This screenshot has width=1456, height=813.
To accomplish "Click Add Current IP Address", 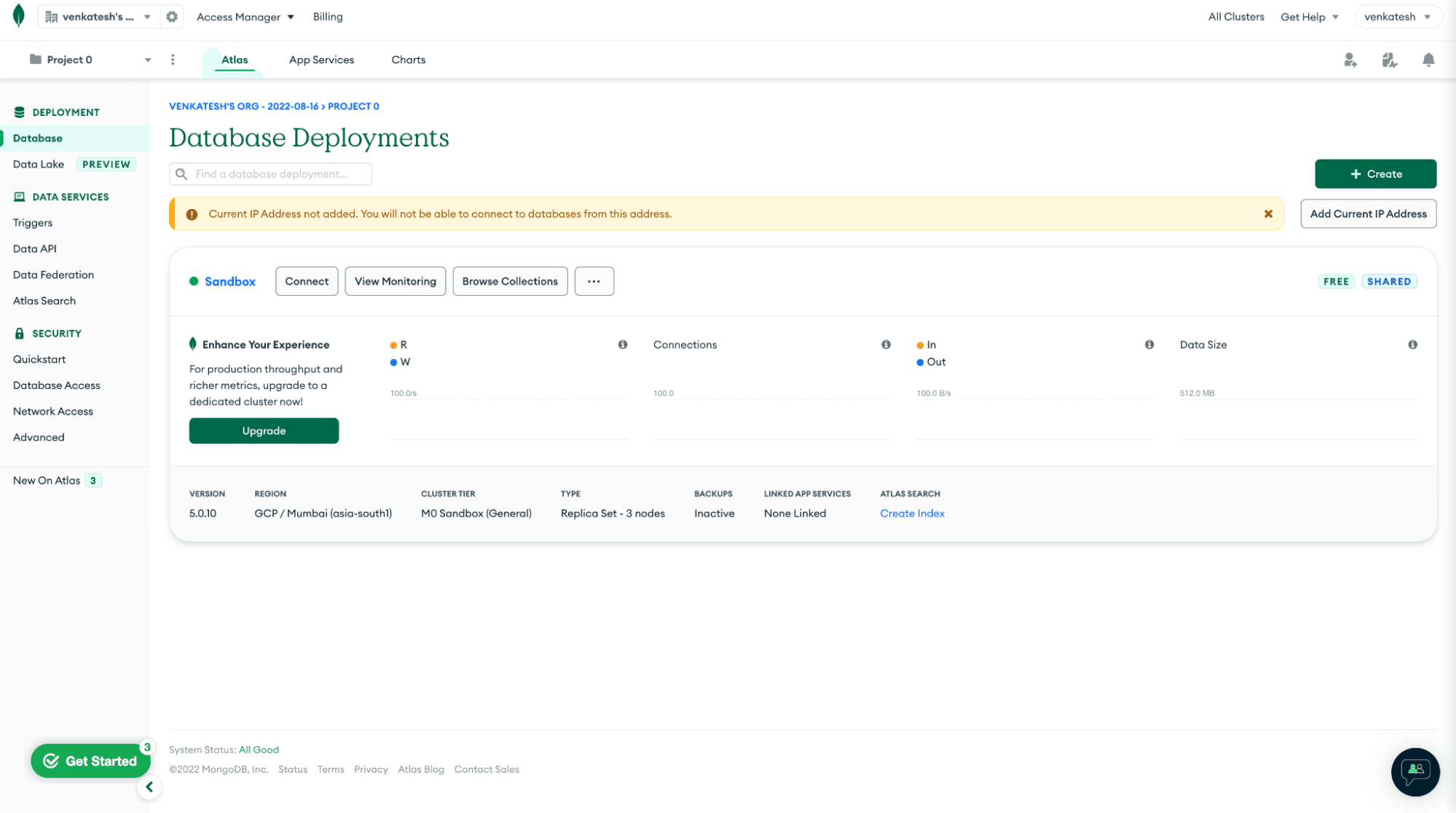I will click(1368, 214).
